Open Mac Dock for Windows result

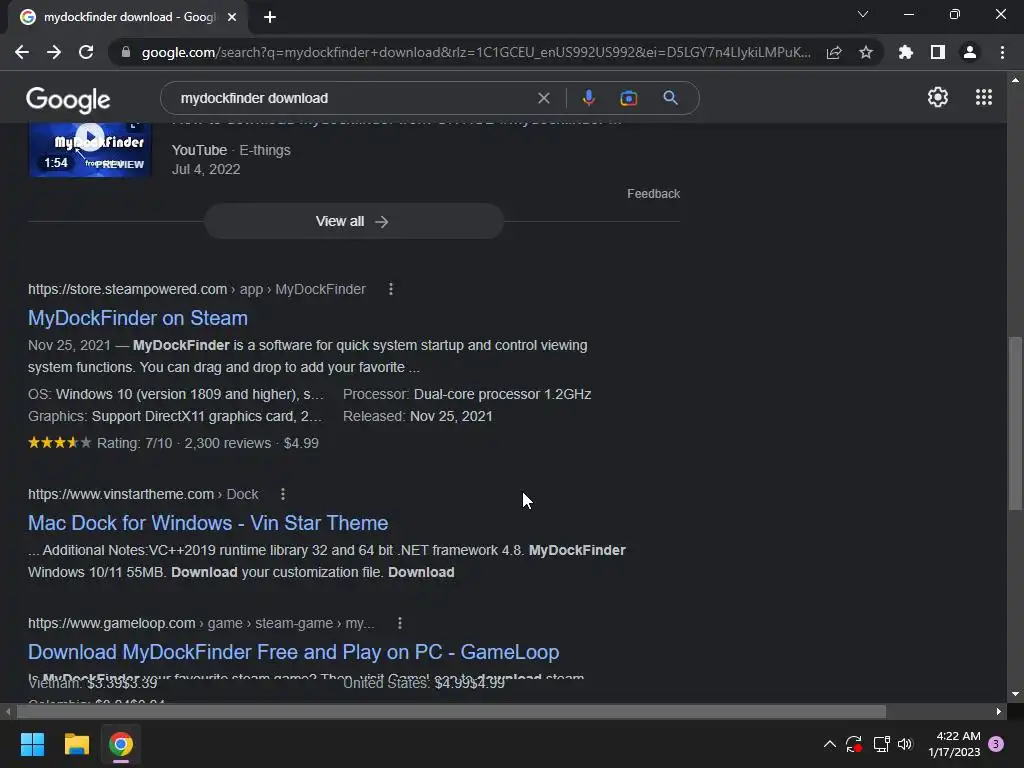pyautogui.click(x=208, y=523)
